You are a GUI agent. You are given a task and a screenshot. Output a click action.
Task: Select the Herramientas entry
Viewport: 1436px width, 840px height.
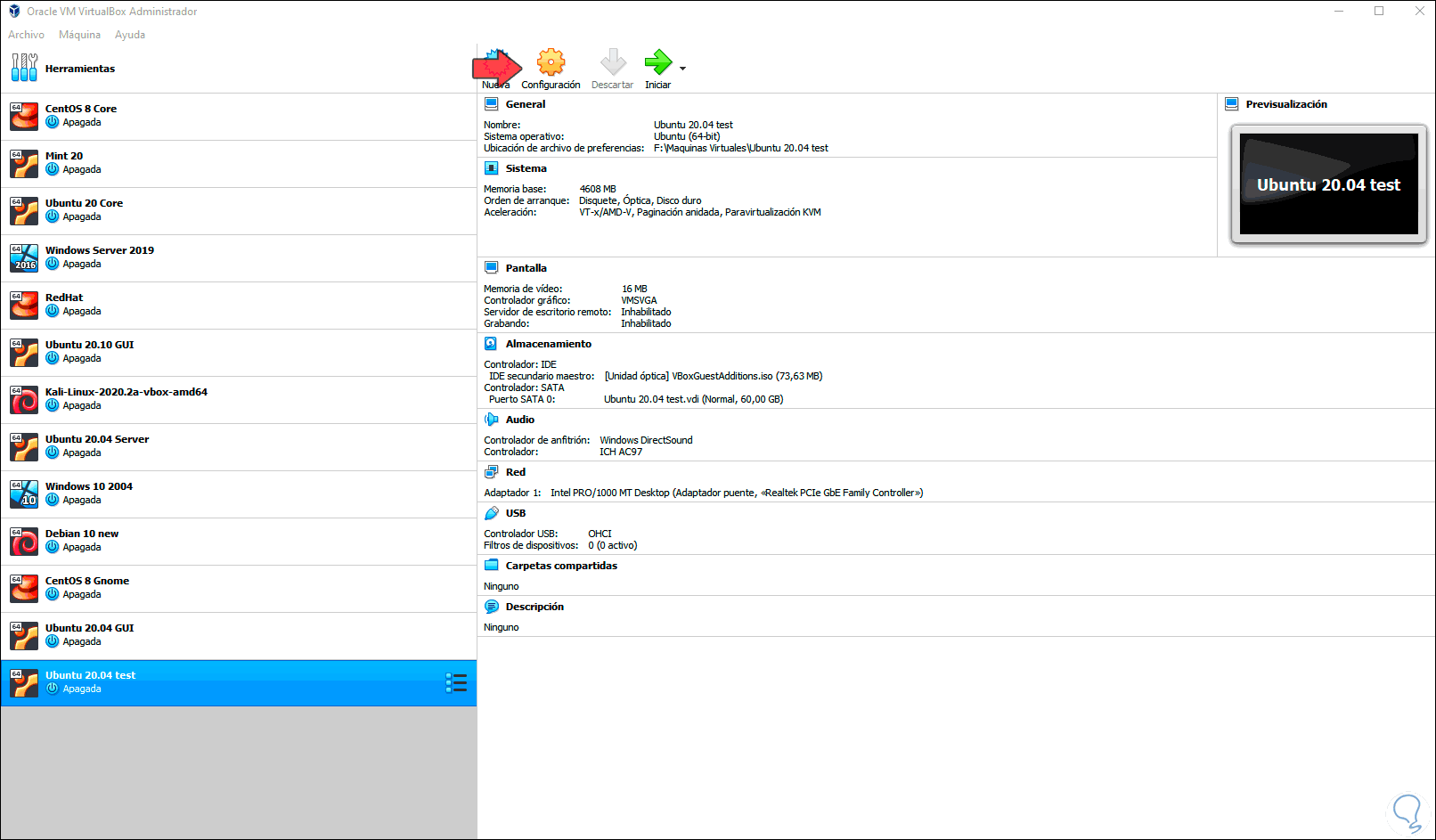tap(239, 69)
